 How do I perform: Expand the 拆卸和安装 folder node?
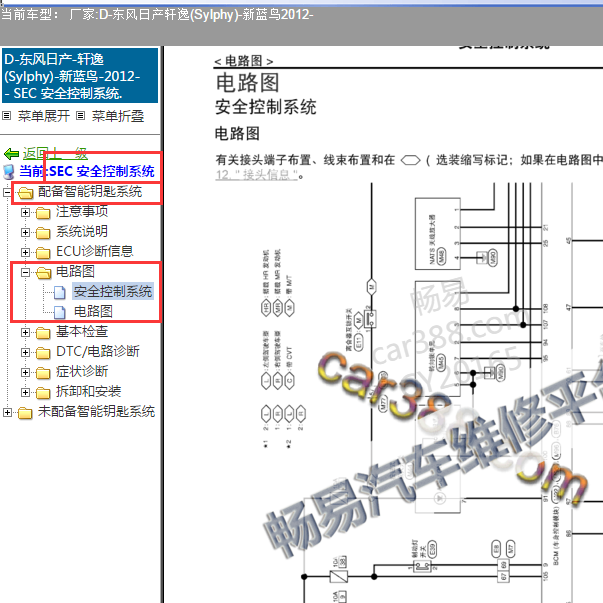25,392
